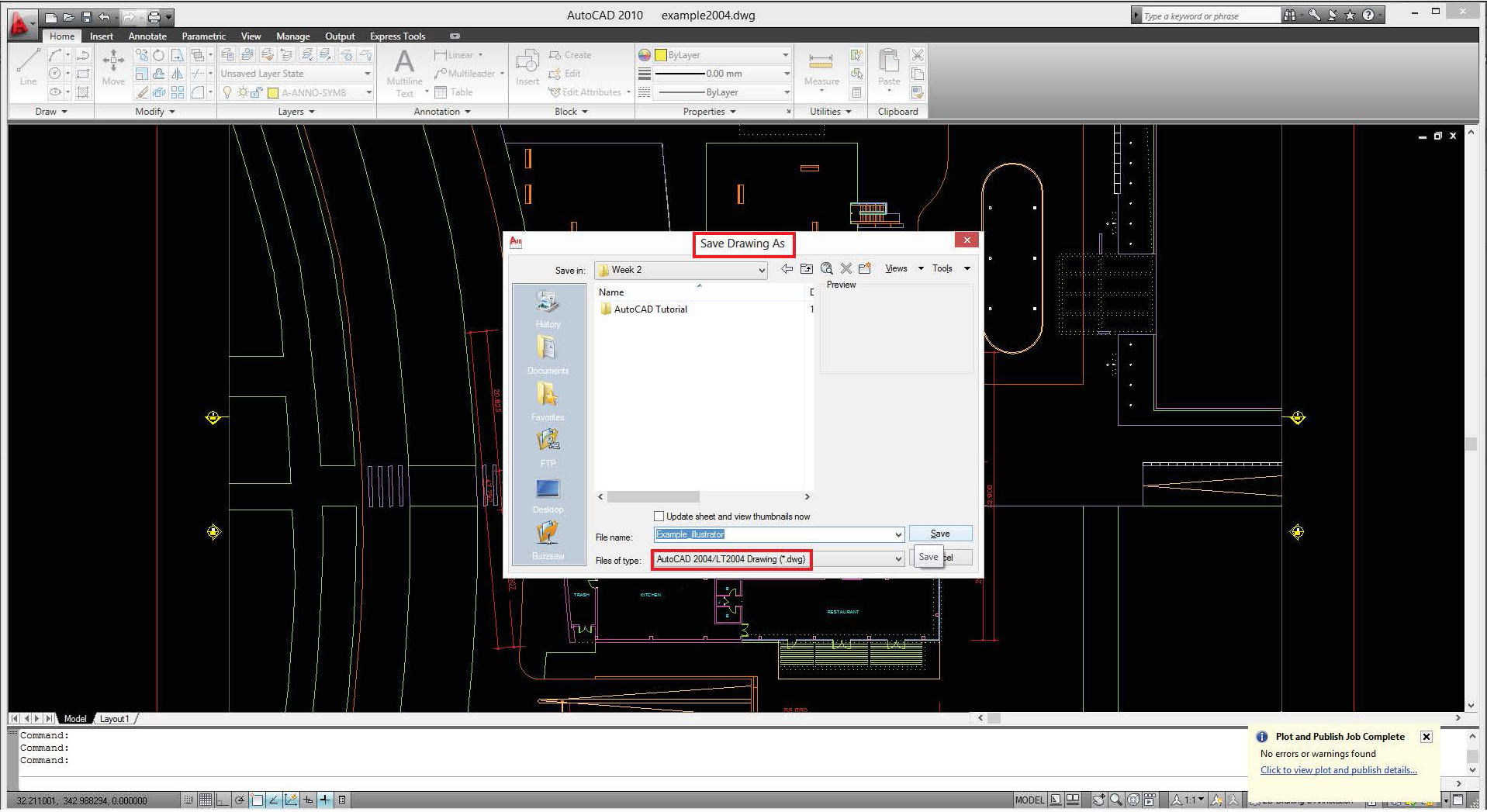Toggle Grid display in status bar
1487x812 pixels.
pyautogui.click(x=206, y=800)
